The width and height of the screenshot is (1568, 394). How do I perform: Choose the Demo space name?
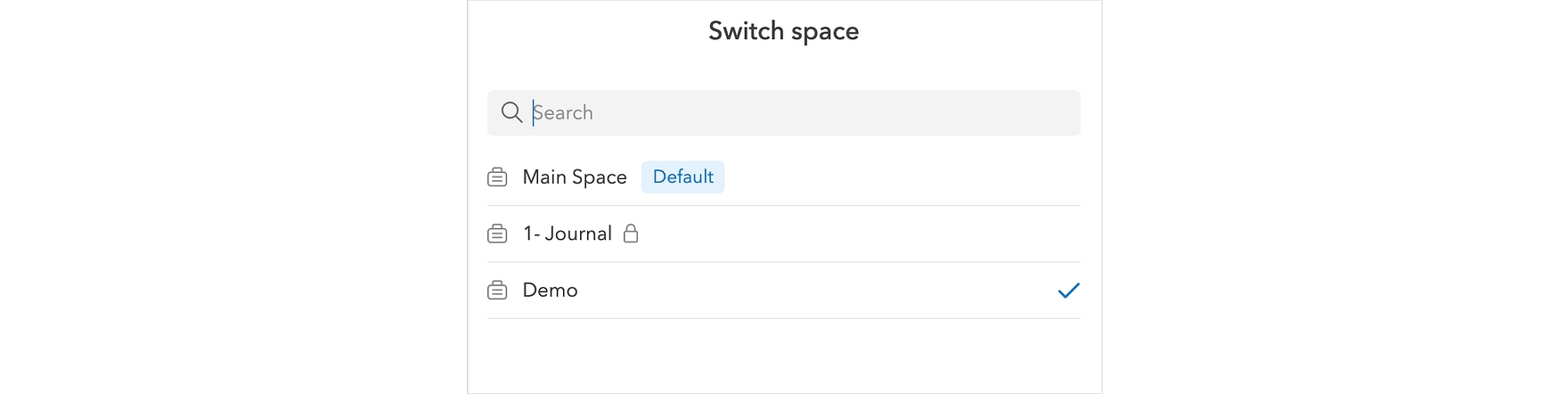pos(550,291)
